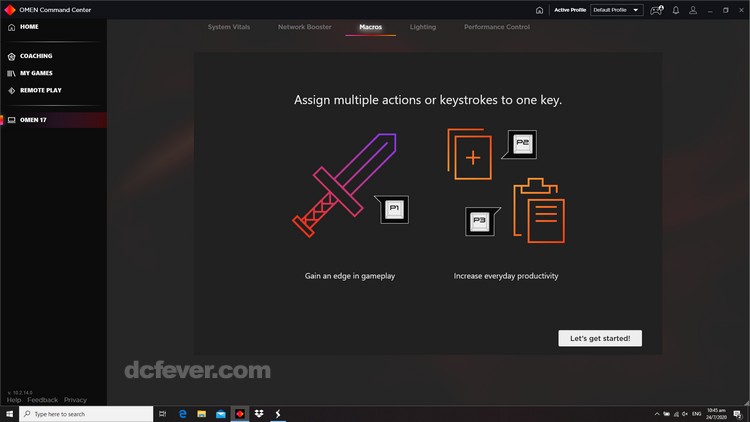The width and height of the screenshot is (750, 422).
Task: Open Dropbox from the taskbar
Action: (259, 414)
